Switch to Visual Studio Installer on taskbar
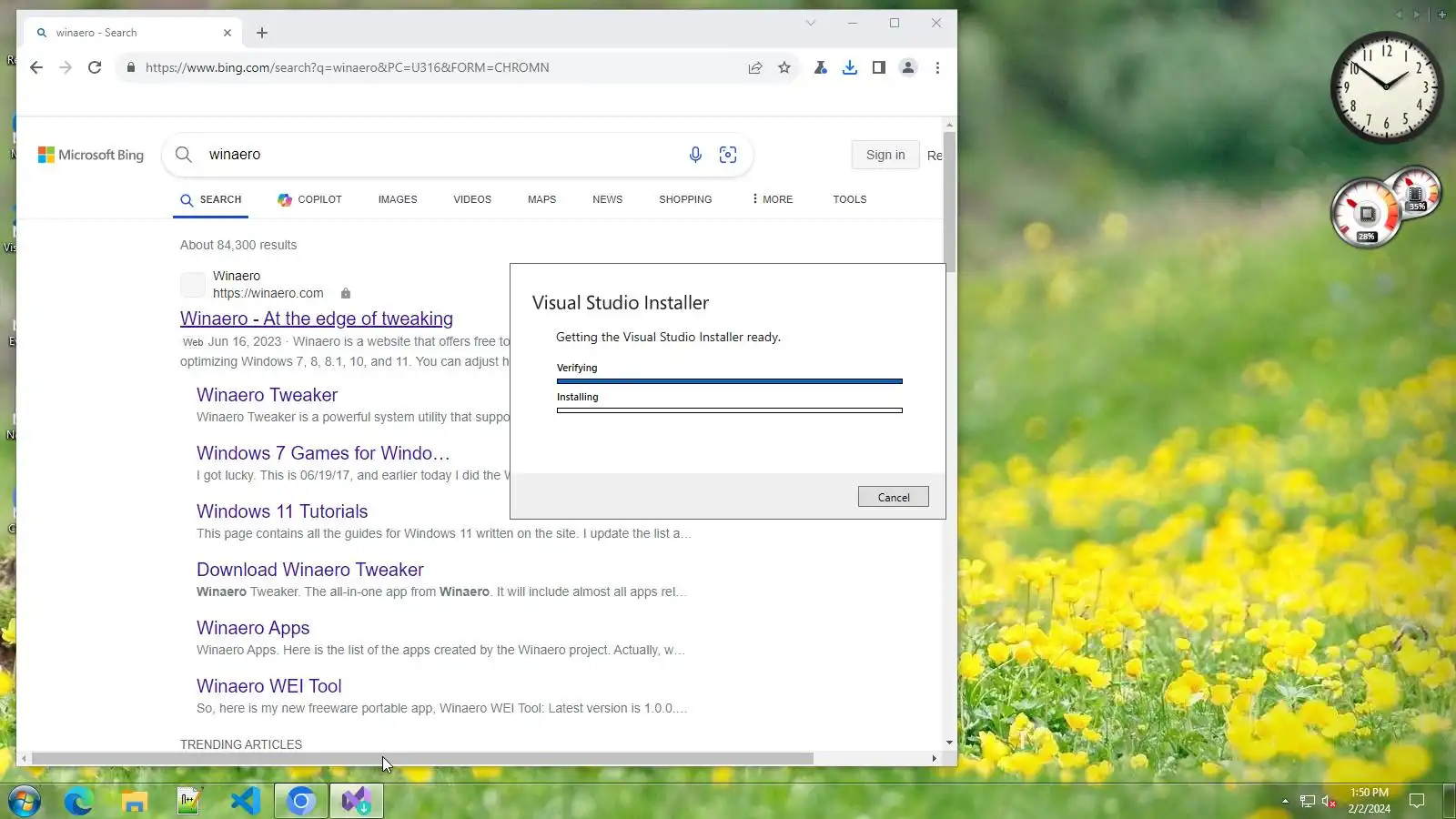This screenshot has width=1456, height=819. click(357, 802)
